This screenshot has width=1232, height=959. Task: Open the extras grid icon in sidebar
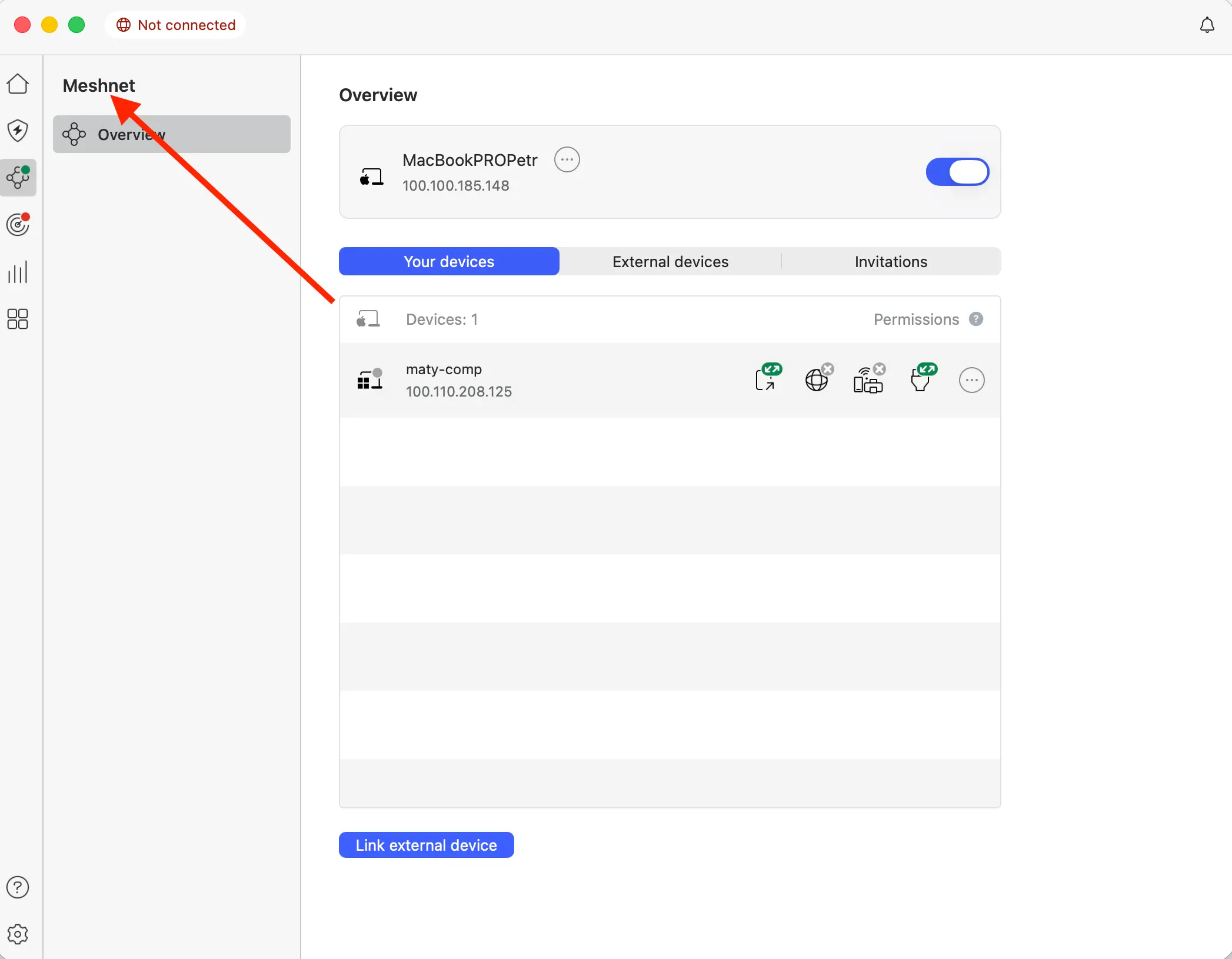coord(17,319)
